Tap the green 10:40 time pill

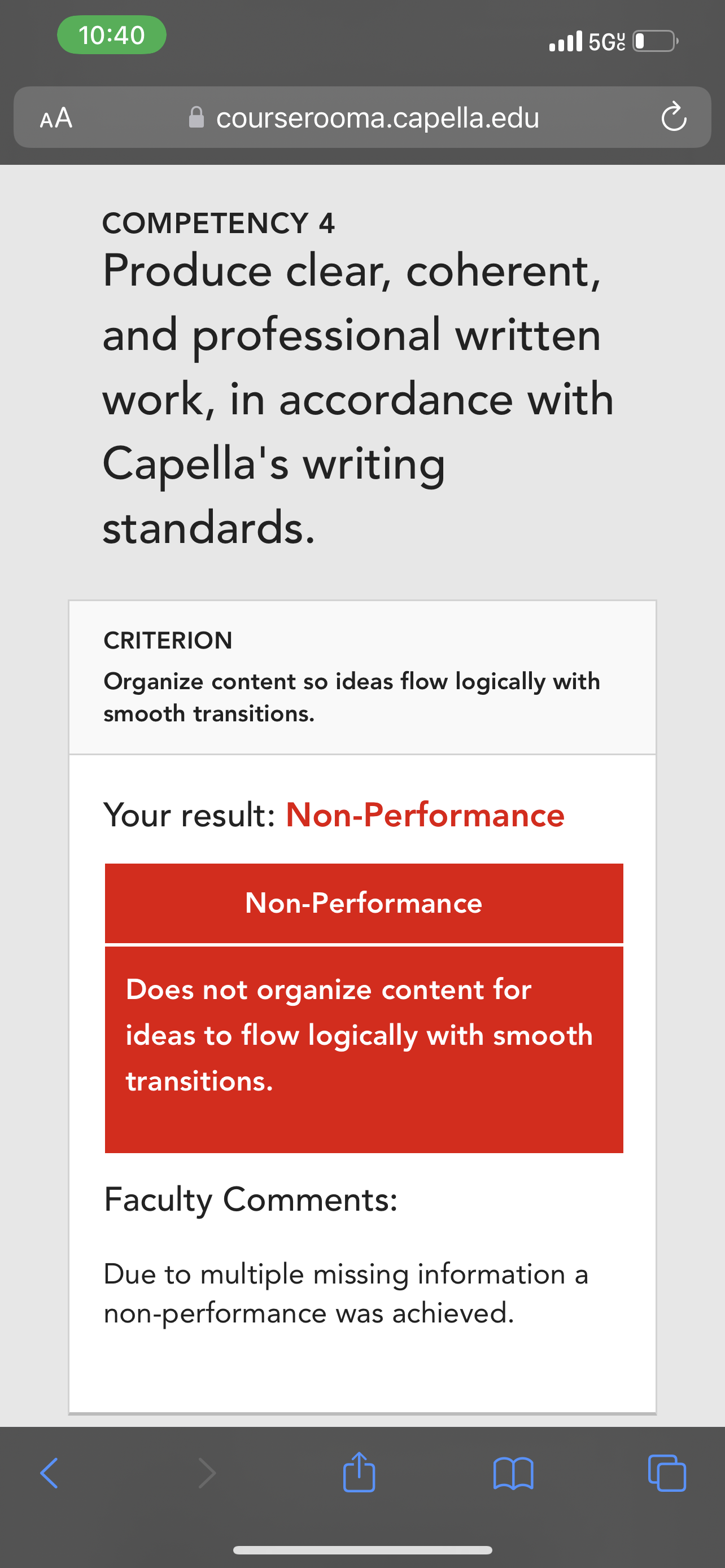click(x=111, y=34)
